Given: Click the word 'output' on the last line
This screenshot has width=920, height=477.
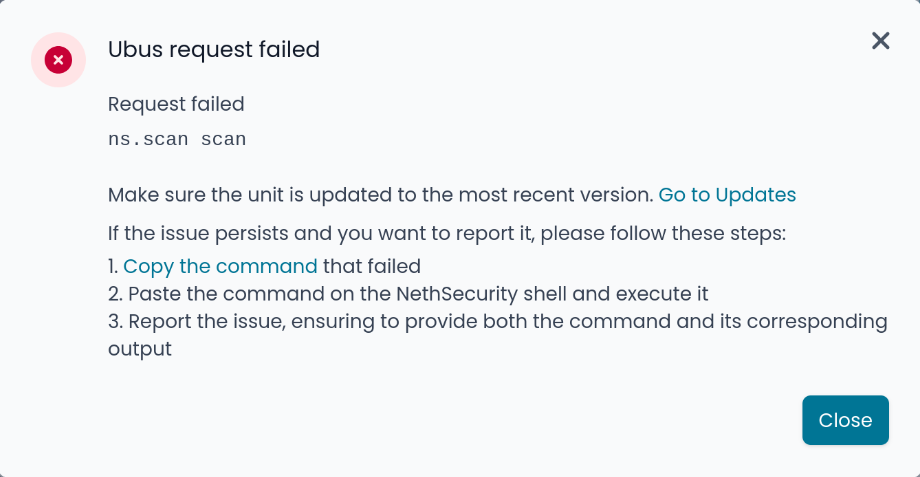Looking at the screenshot, I should pos(140,349).
